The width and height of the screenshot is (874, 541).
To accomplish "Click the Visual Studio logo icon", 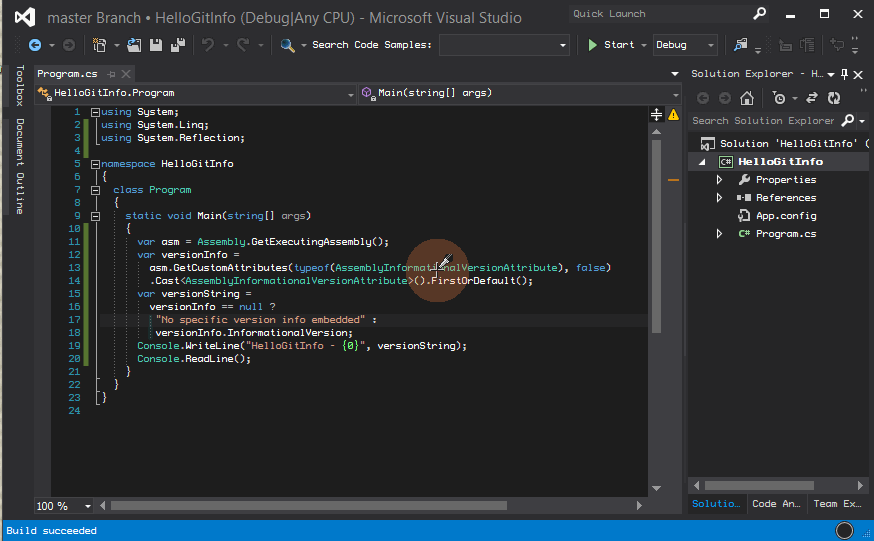I will coord(25,17).
